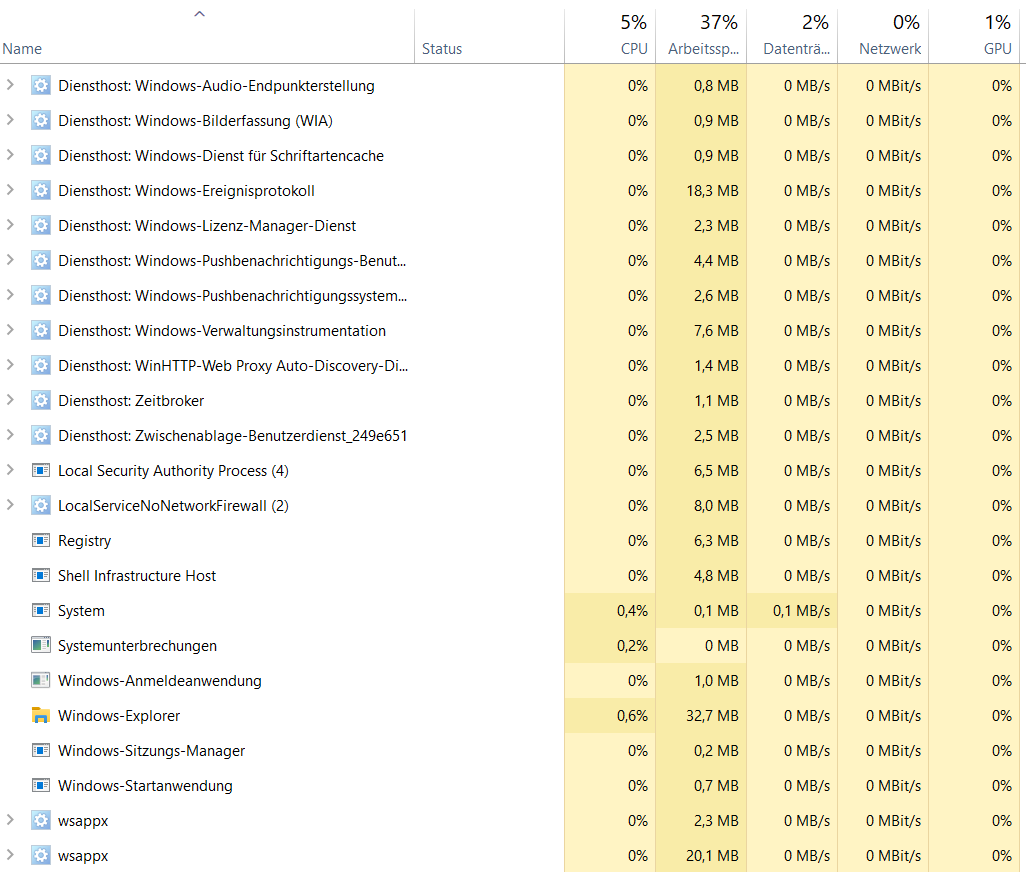Image resolution: width=1026 pixels, height=872 pixels.
Task: Select the Windows-Startanwendung row
Action: (510, 786)
